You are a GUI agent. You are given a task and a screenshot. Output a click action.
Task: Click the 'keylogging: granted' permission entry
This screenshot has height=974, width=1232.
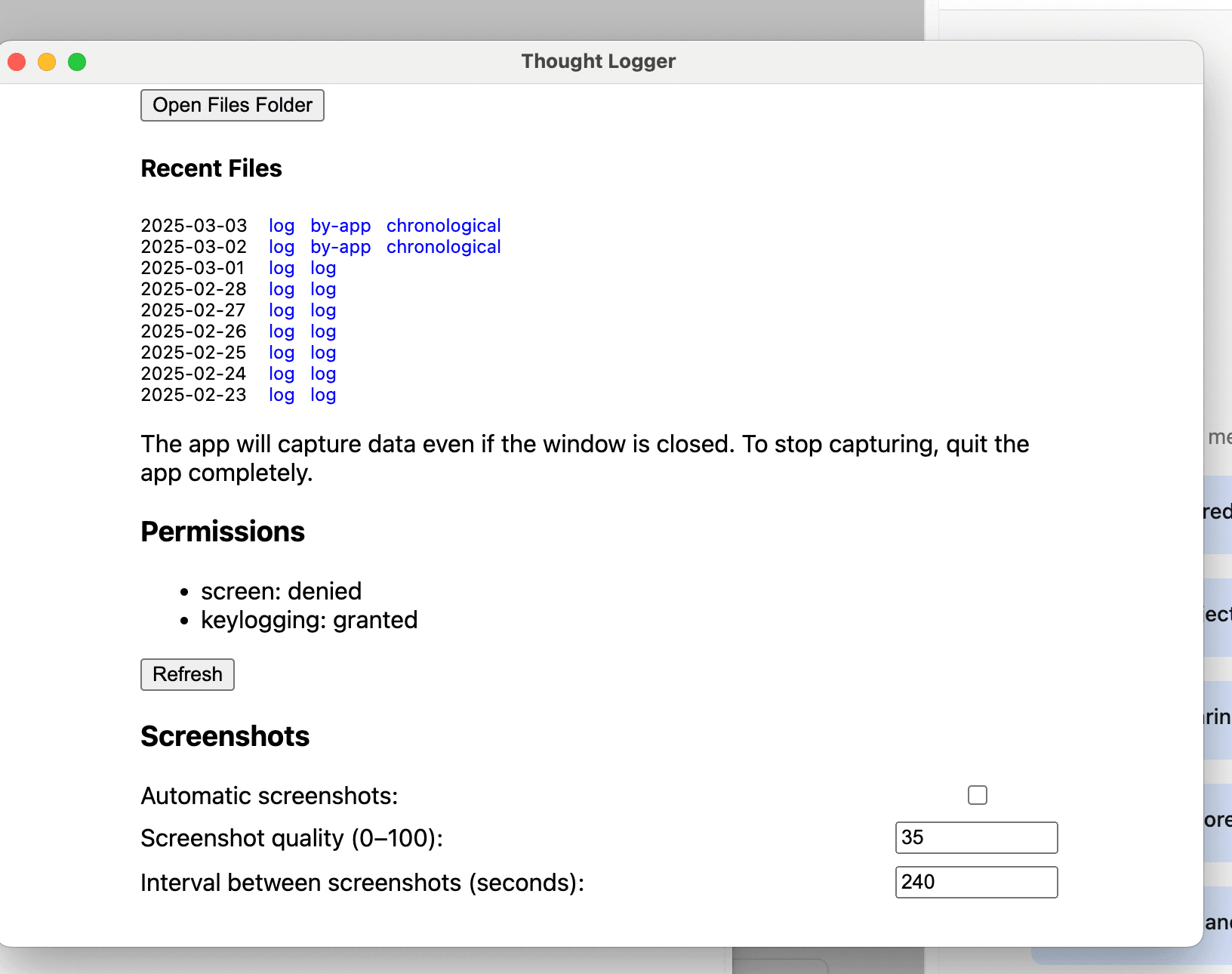pos(309,620)
